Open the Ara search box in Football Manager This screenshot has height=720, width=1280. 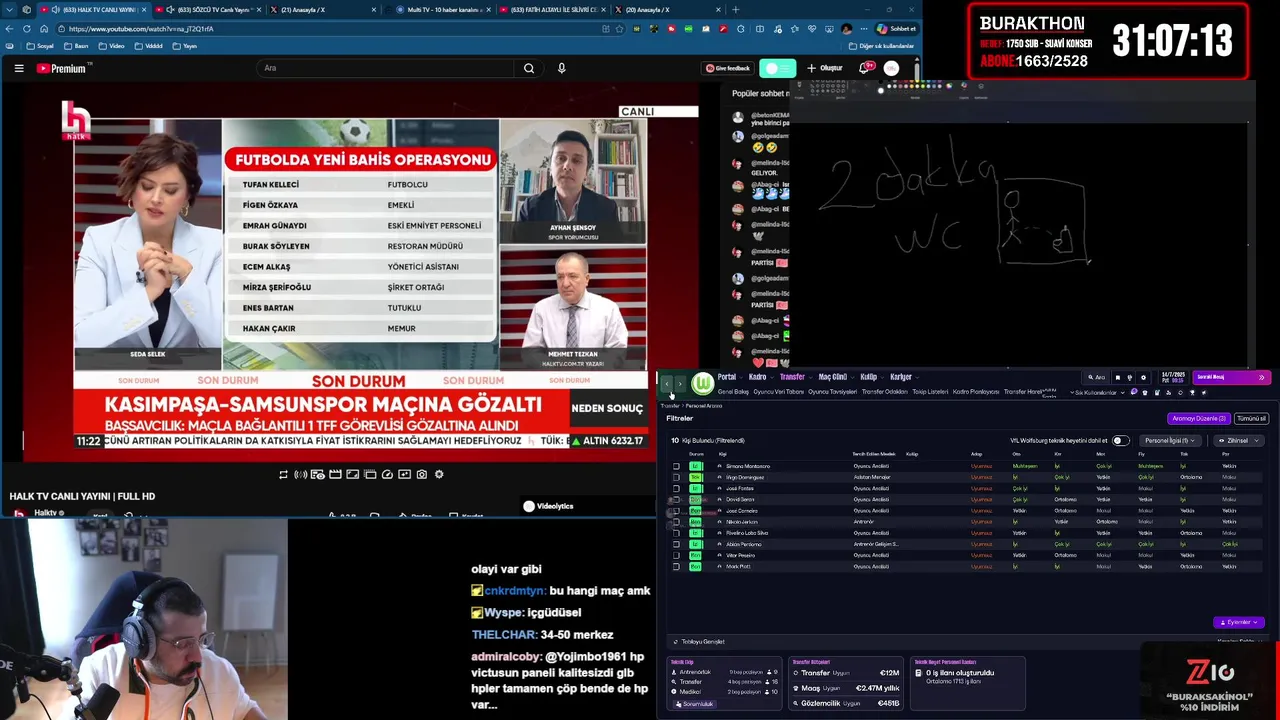pos(1097,378)
